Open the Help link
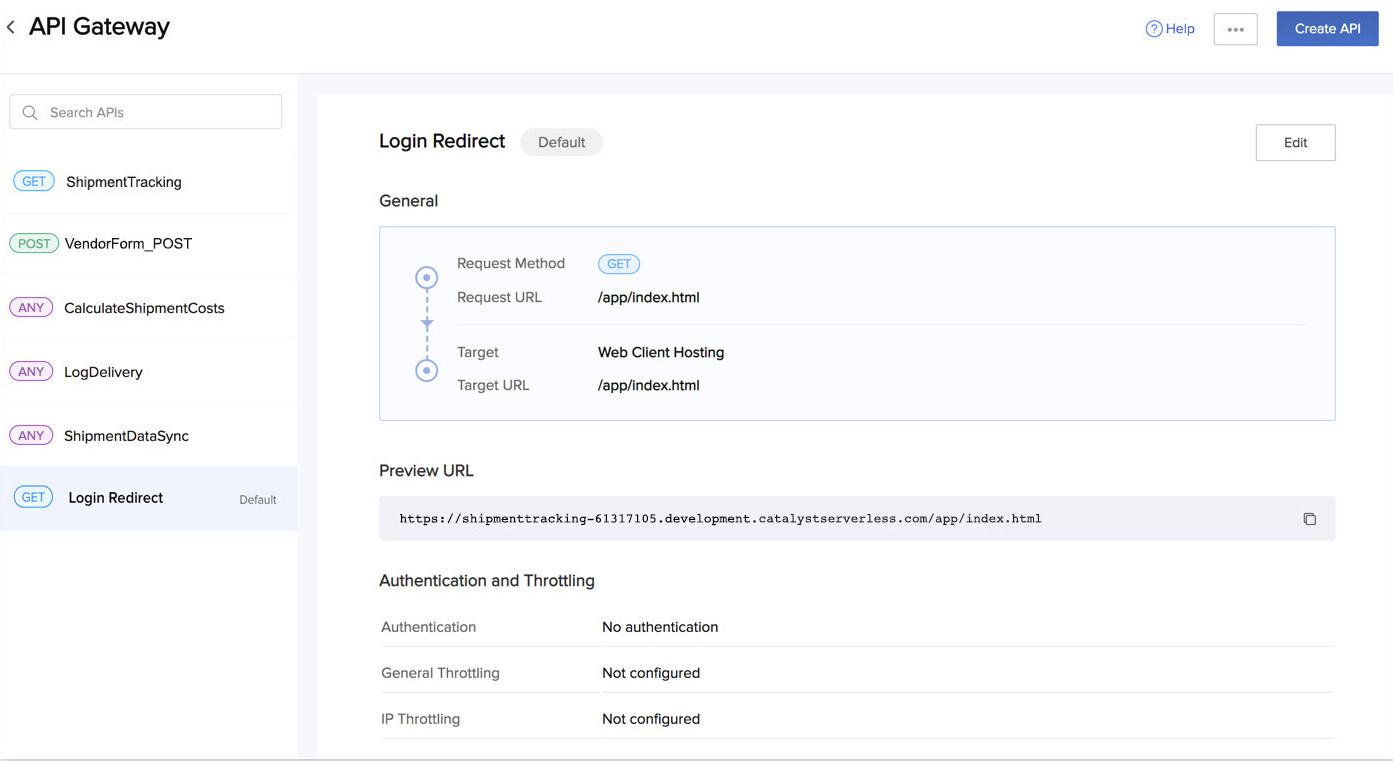The image size is (1393, 761). coord(1170,28)
